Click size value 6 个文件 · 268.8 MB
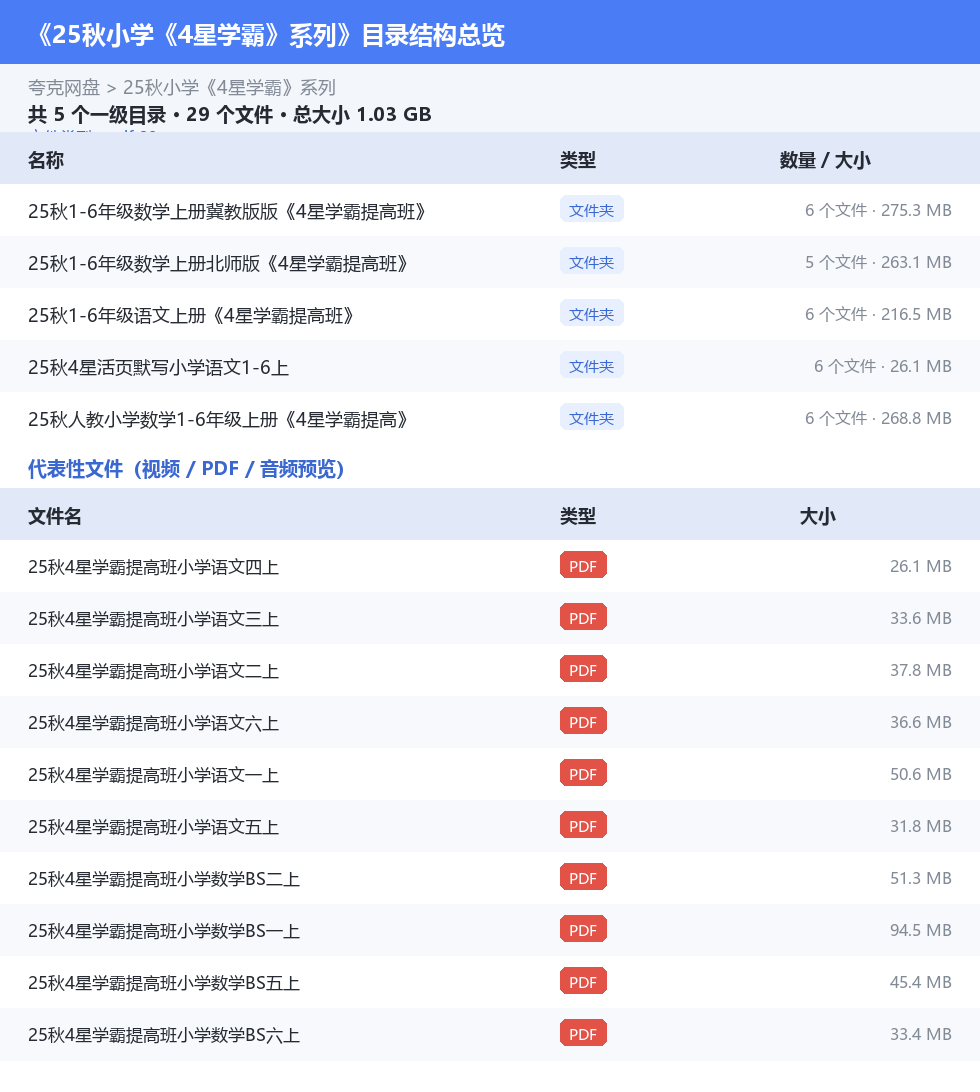The height and width of the screenshot is (1092, 980). (x=878, y=419)
